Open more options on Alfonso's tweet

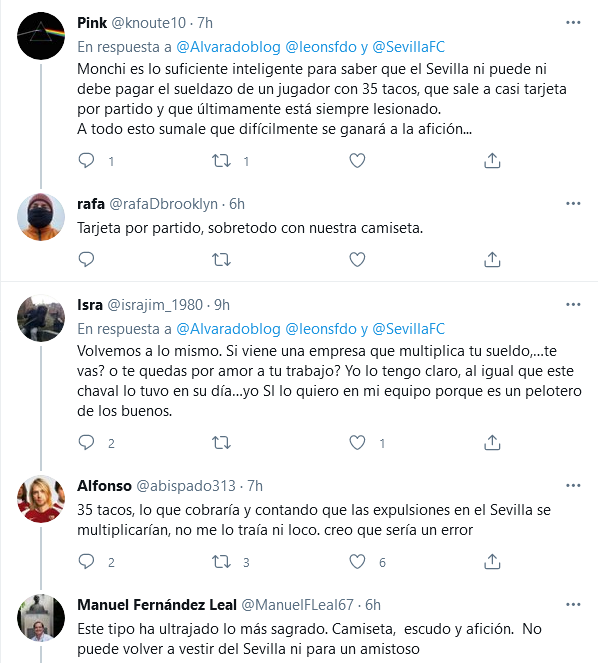pyautogui.click(x=573, y=485)
